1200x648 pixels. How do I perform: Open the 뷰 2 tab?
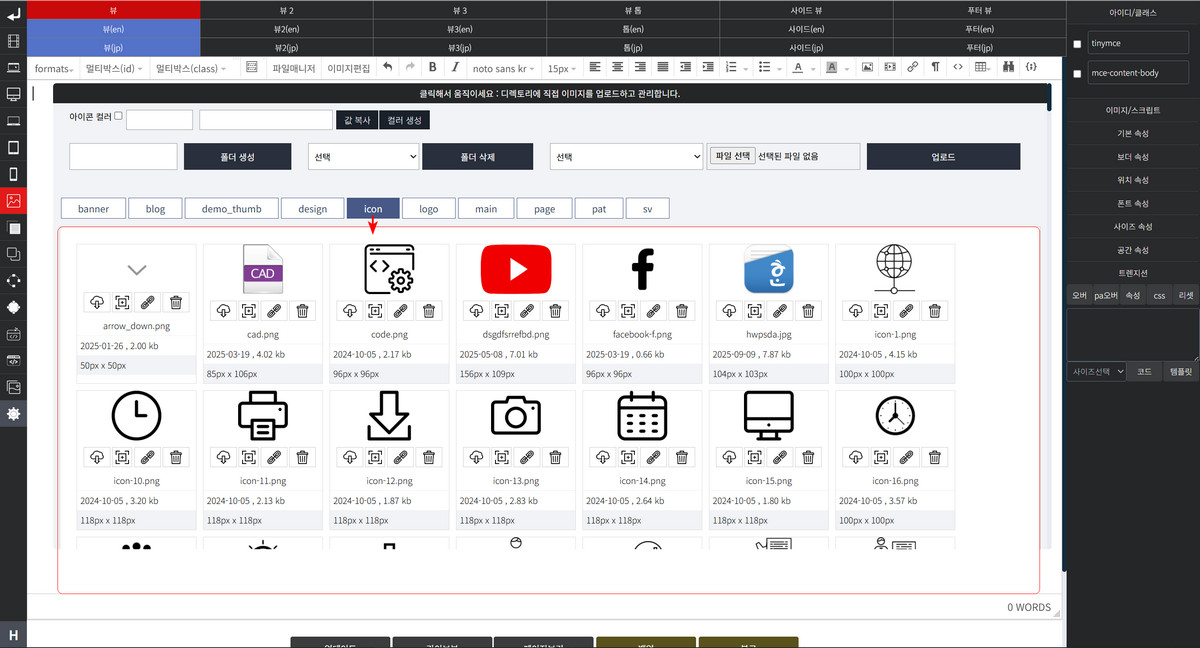click(286, 9)
